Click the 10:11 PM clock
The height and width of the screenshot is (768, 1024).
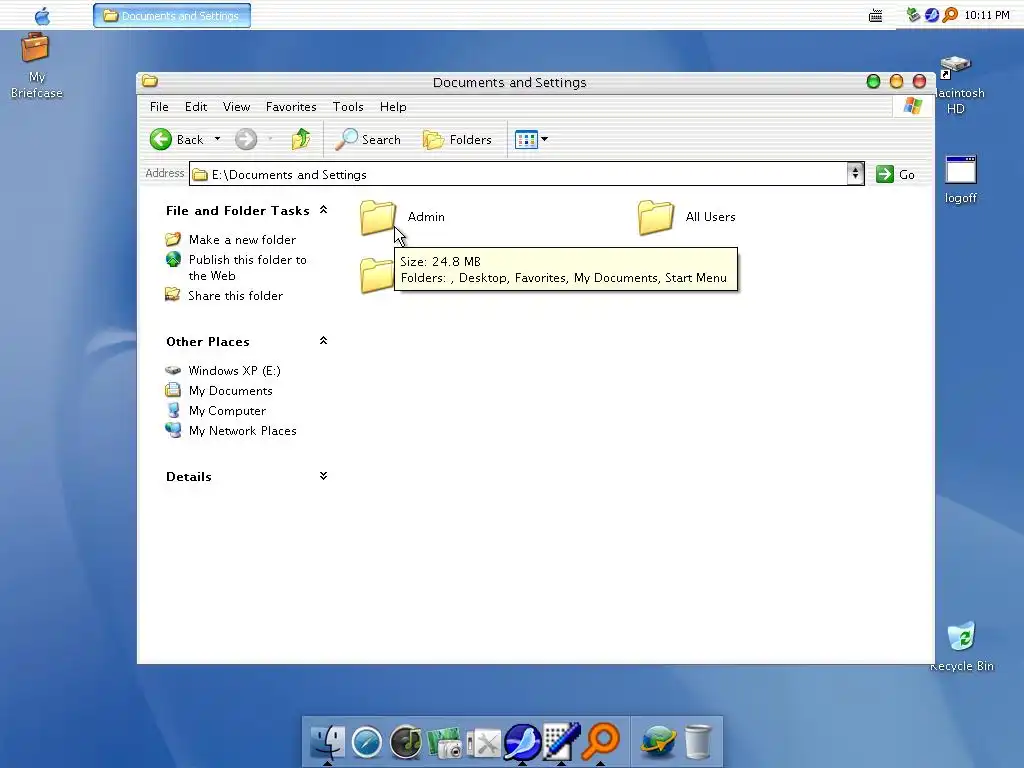(x=987, y=15)
